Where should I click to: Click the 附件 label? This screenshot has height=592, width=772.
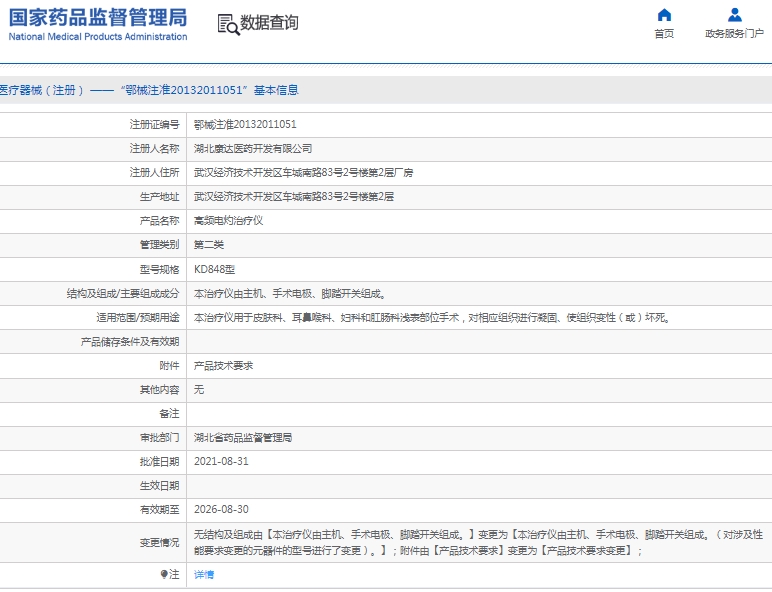coord(169,365)
